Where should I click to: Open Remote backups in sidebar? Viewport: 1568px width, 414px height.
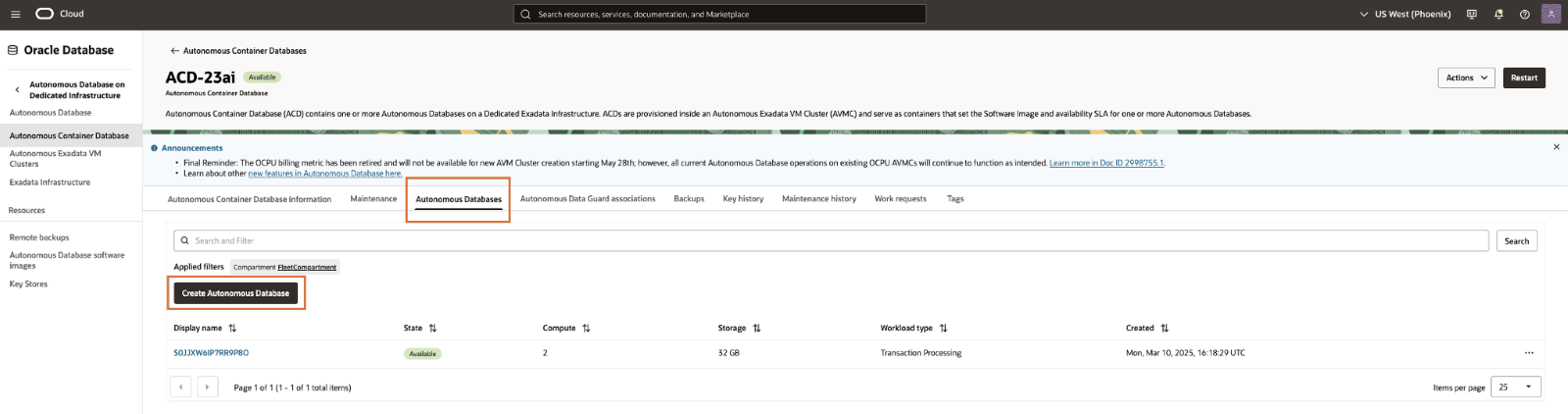pos(39,237)
